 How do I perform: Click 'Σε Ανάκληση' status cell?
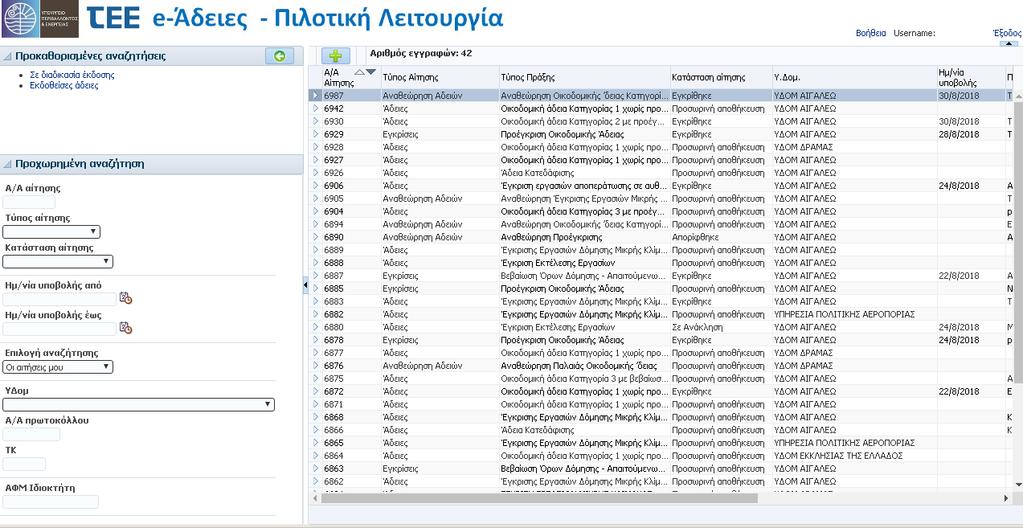pos(697,328)
